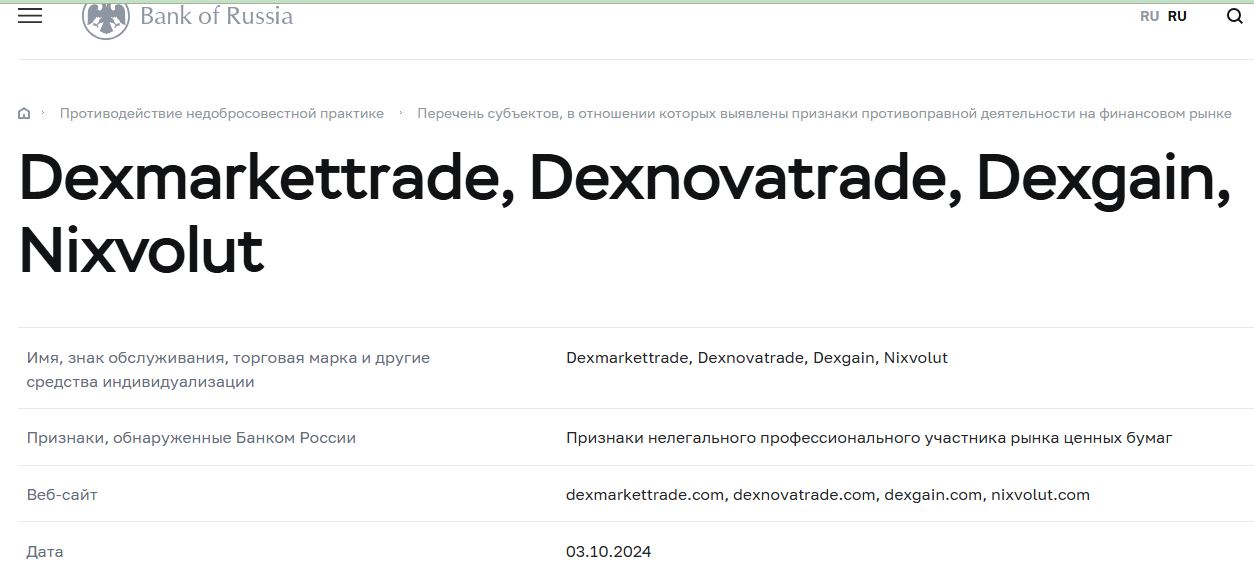Toggle the language switcher in the header
The width and height of the screenshot is (1254, 578).
[x=1162, y=16]
